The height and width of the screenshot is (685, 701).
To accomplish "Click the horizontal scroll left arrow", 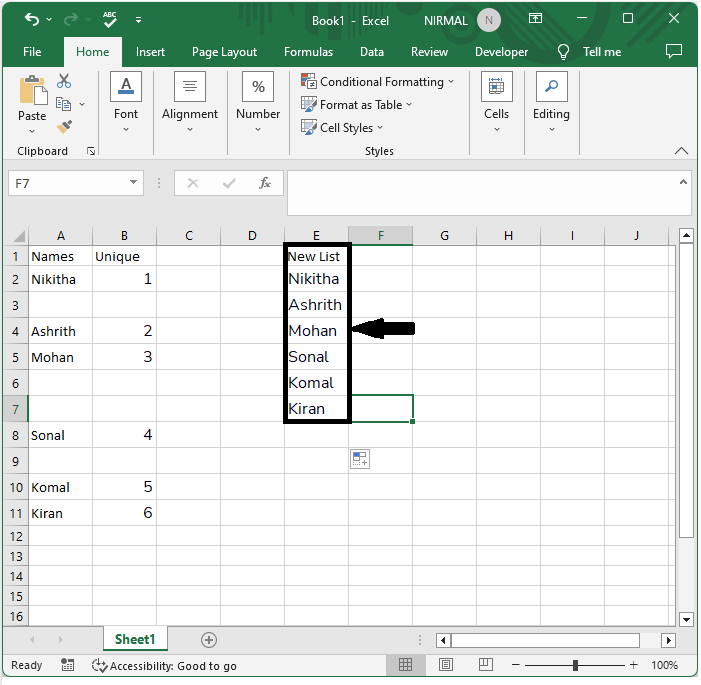I will point(443,640).
